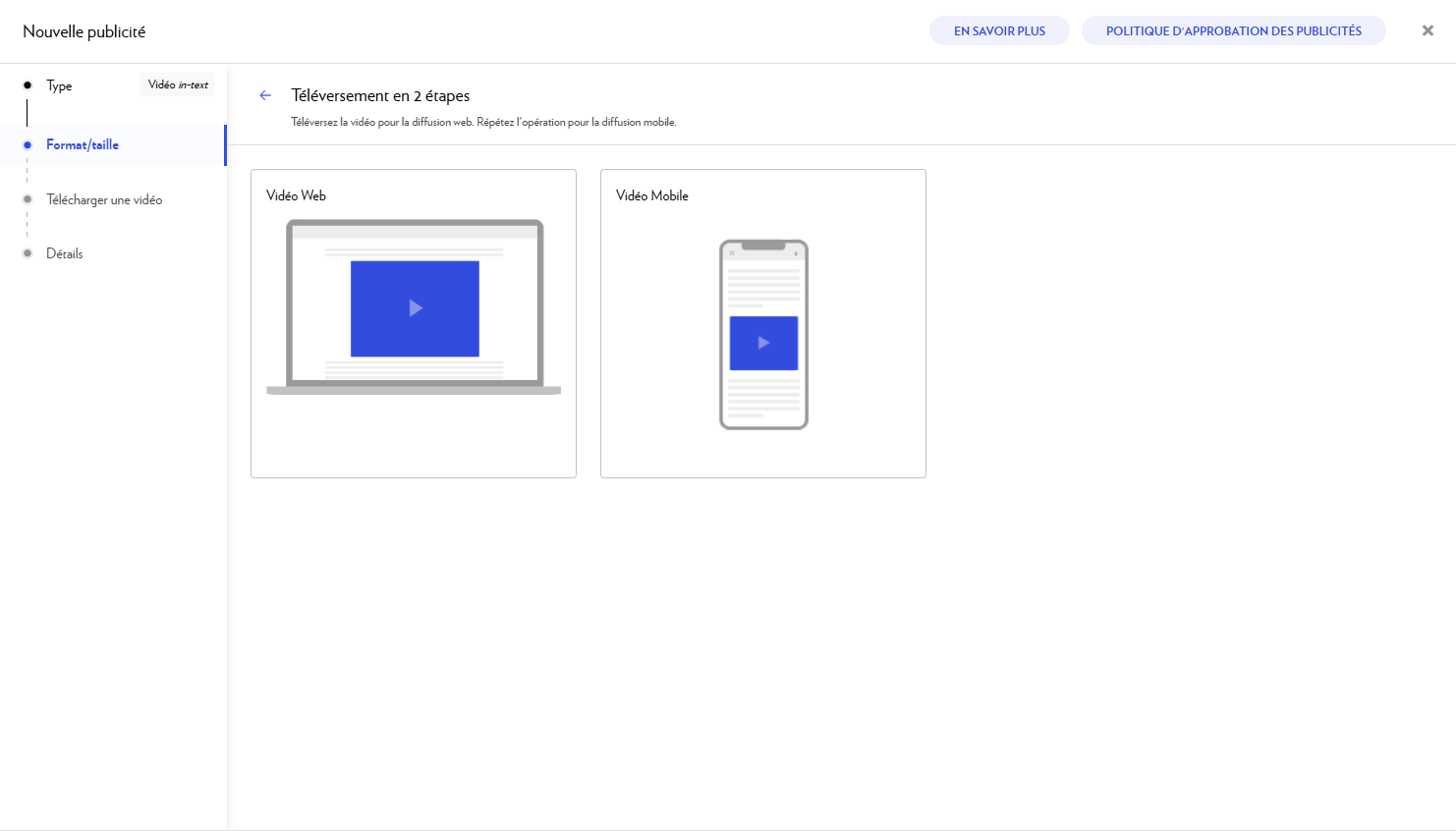The width and height of the screenshot is (1456, 831).
Task: Open Politique d'approbation des publicités
Action: 1233,30
